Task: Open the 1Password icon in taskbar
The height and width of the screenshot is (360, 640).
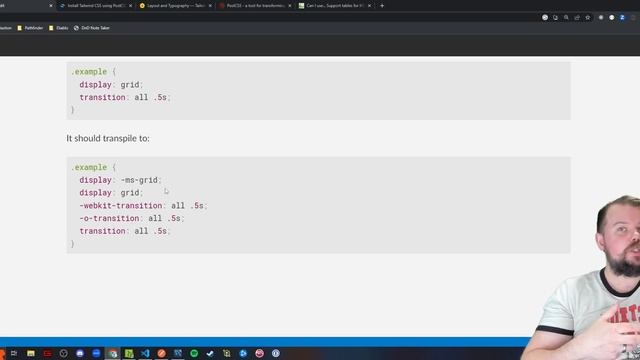Action: (x=276, y=353)
